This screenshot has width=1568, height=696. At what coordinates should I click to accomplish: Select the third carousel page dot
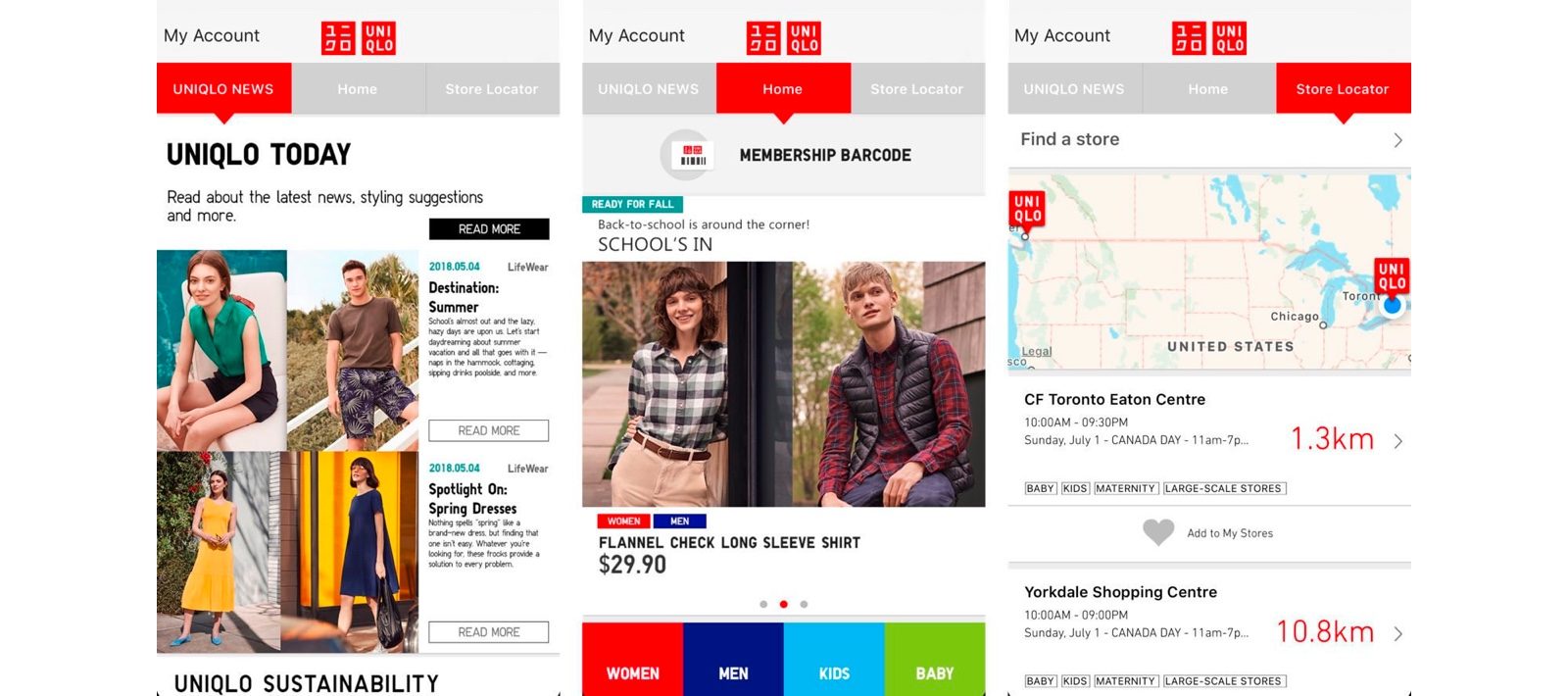(804, 604)
